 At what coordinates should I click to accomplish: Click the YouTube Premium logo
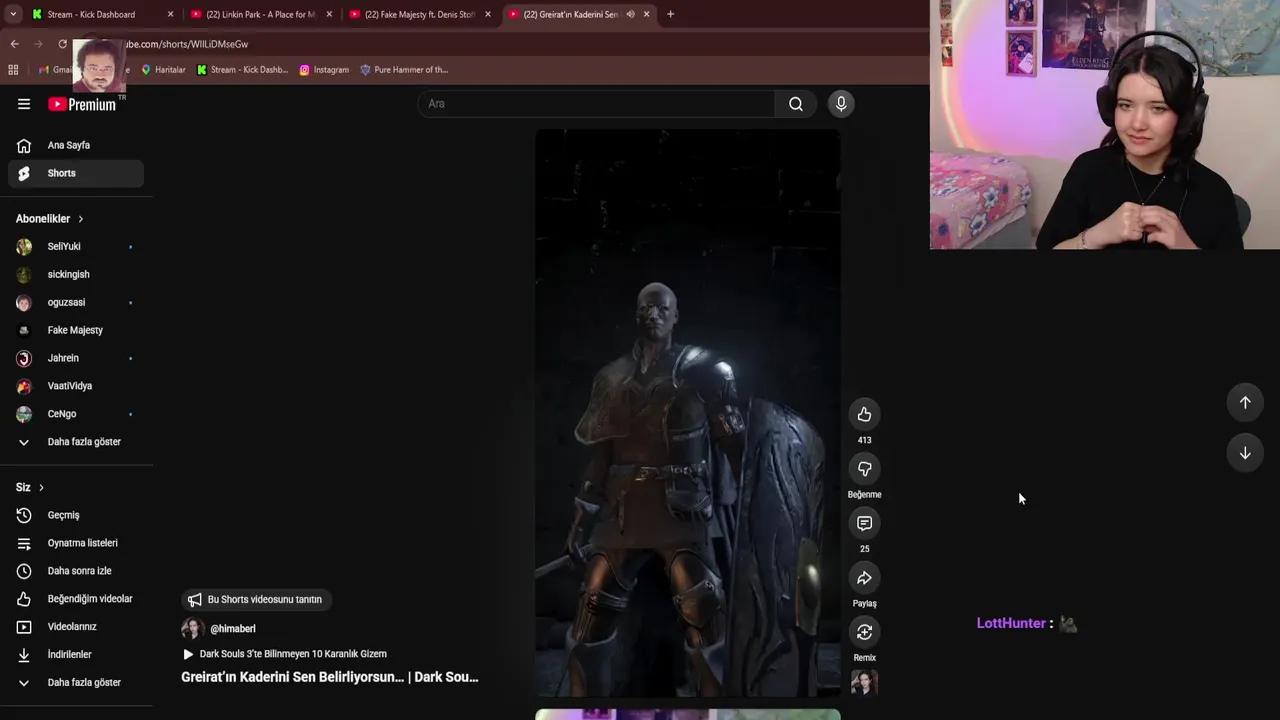[x=82, y=104]
